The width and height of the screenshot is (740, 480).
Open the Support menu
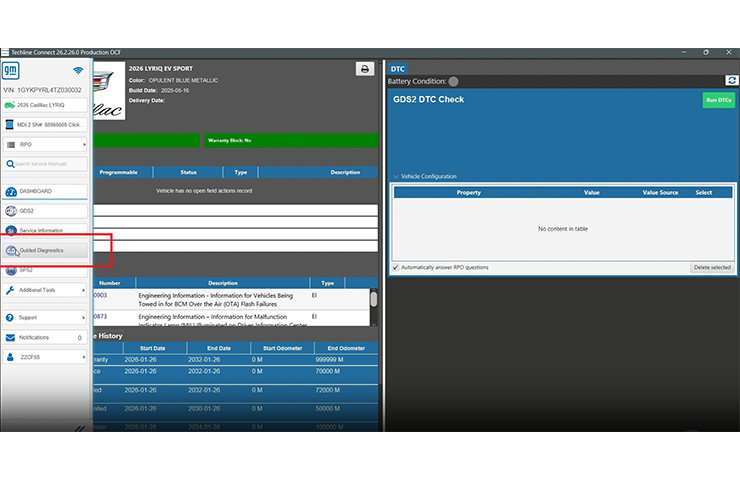(x=45, y=318)
